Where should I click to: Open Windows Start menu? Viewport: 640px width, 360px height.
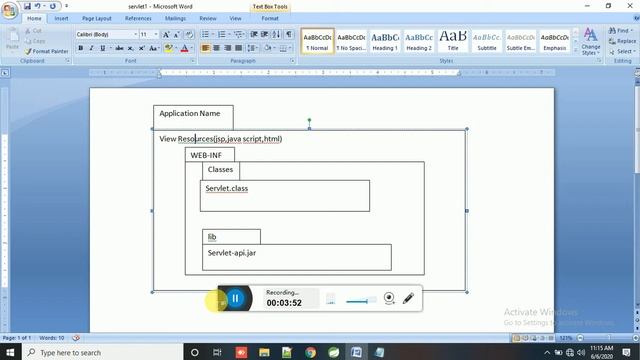pos(10,352)
